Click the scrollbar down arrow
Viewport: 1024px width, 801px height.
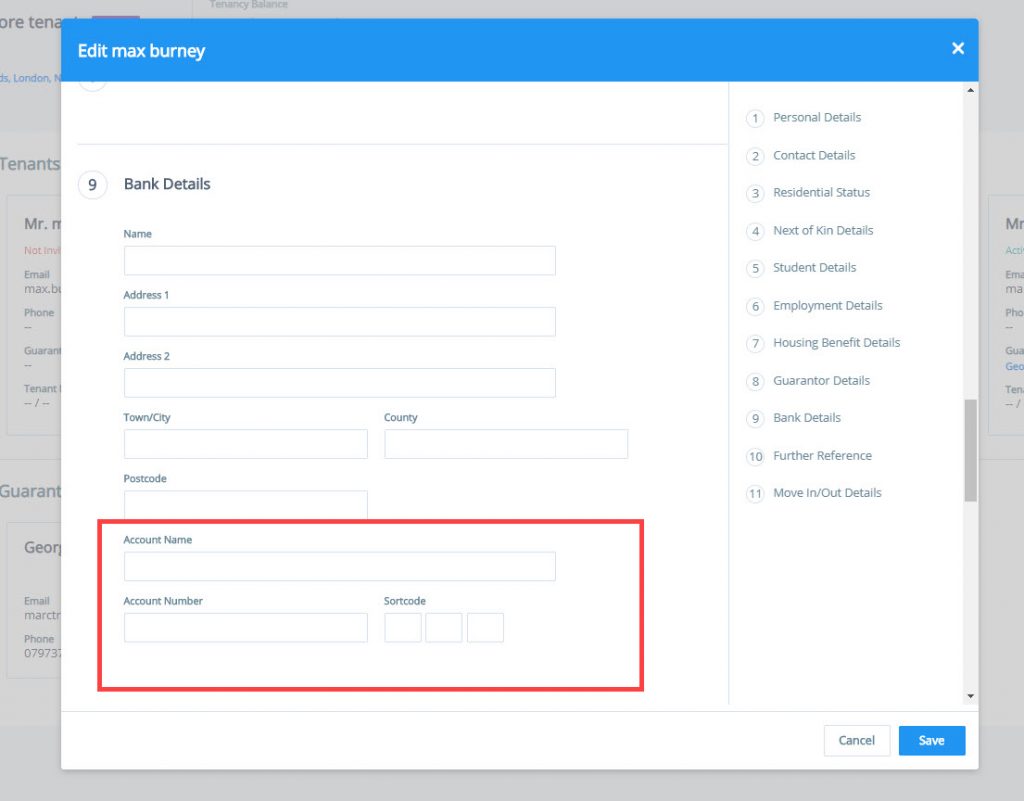tap(970, 697)
